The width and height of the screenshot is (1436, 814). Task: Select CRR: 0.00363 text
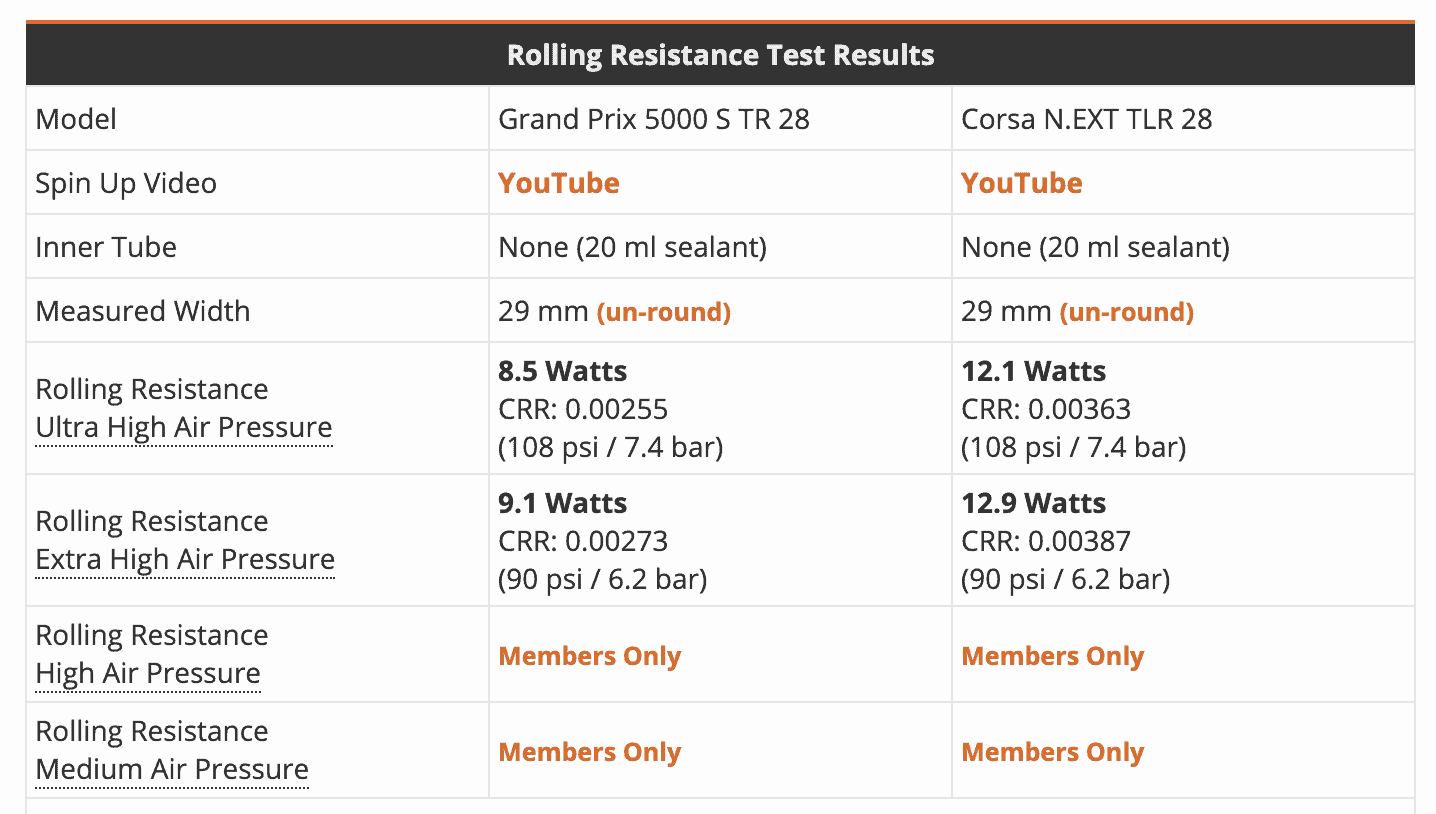[1046, 409]
